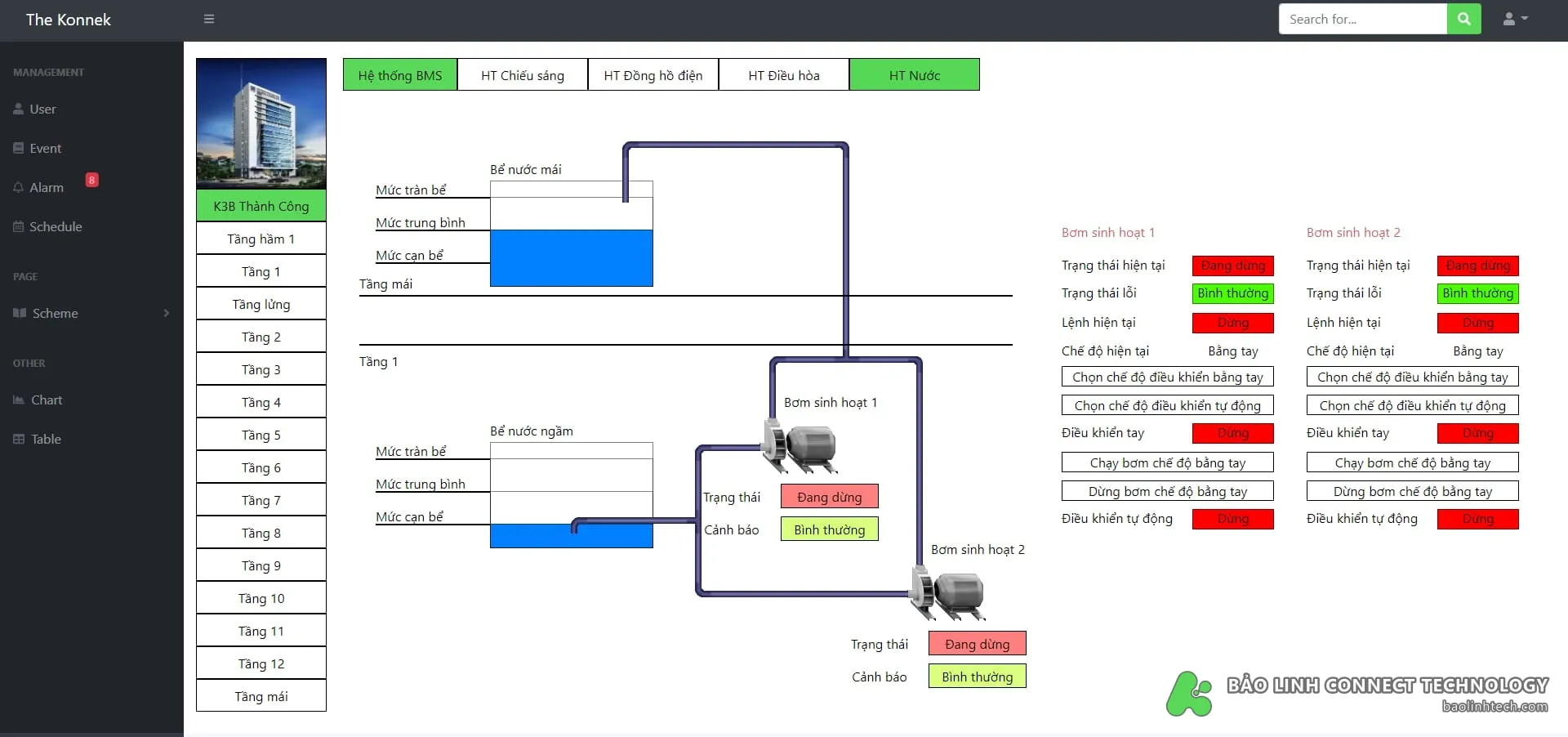1568x737 pixels.
Task: Open the Table page in sidebar
Action: 38,439
